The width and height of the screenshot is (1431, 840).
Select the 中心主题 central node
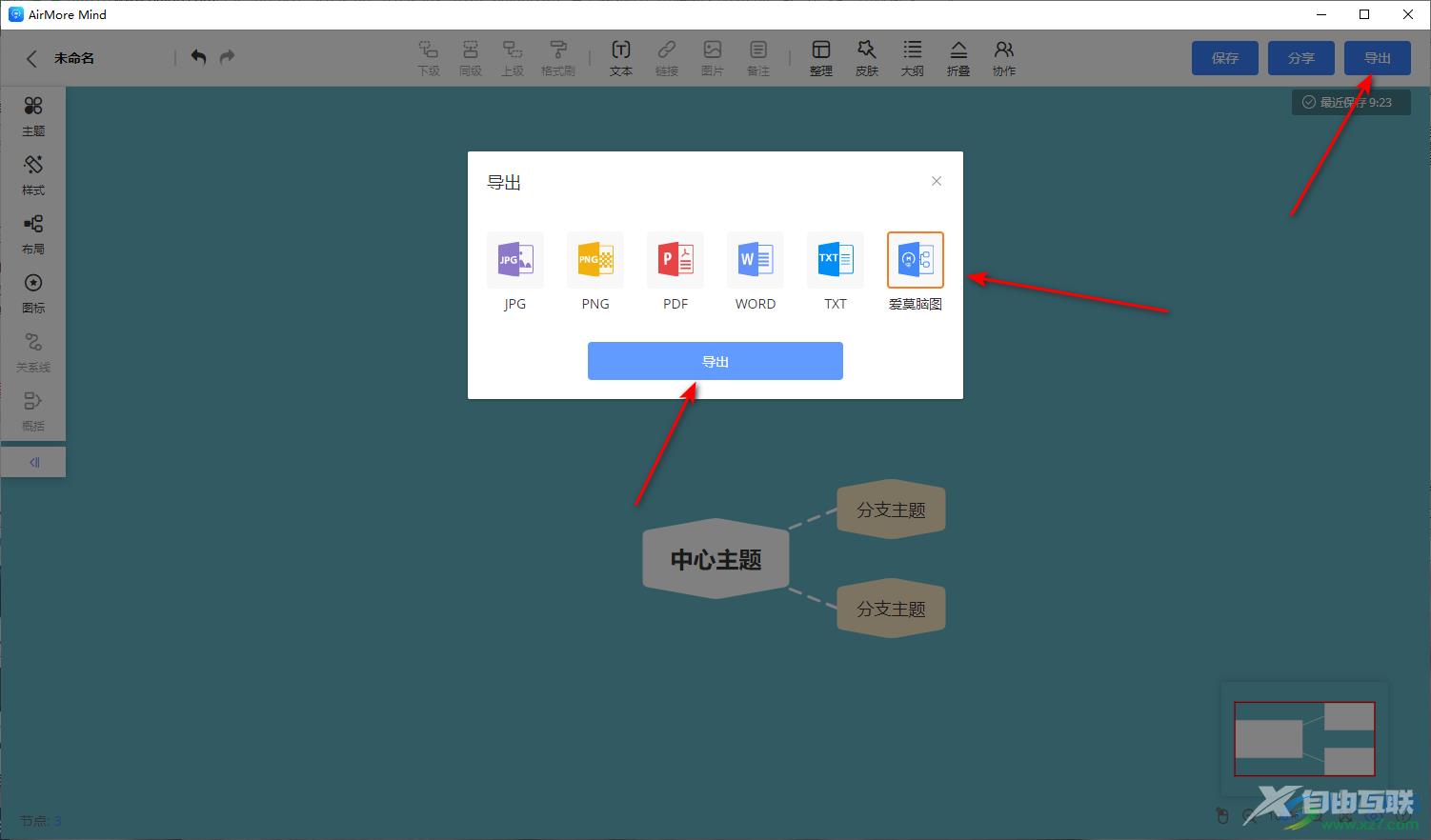[715, 559]
